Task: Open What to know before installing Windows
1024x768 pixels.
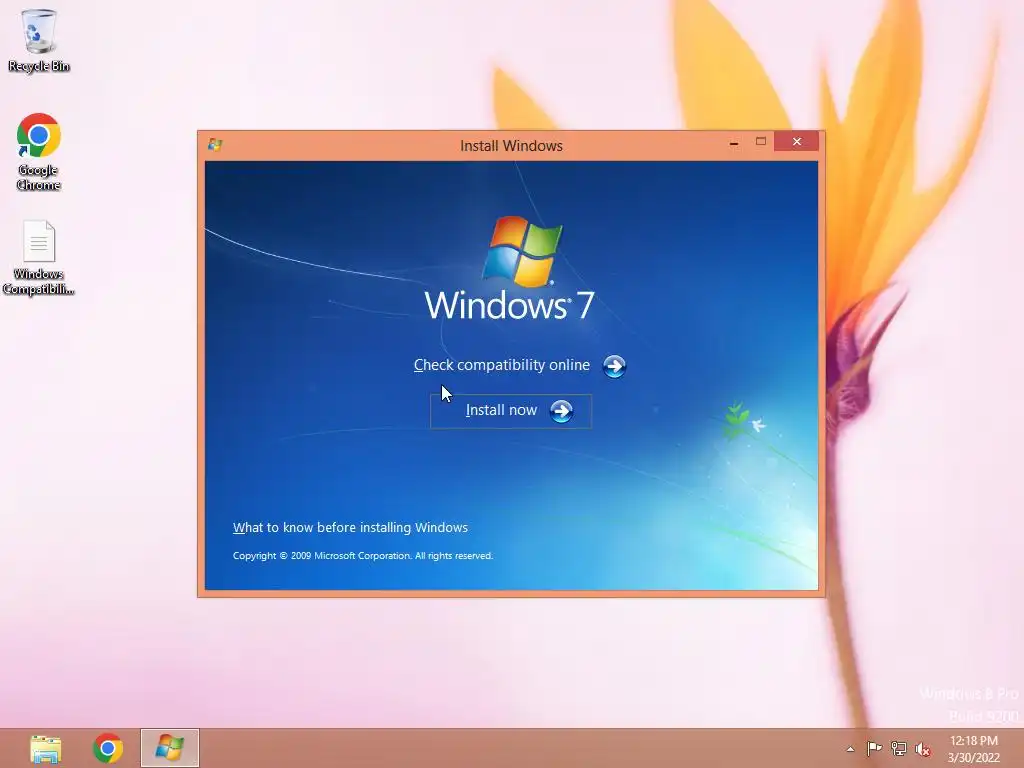Action: (350, 528)
